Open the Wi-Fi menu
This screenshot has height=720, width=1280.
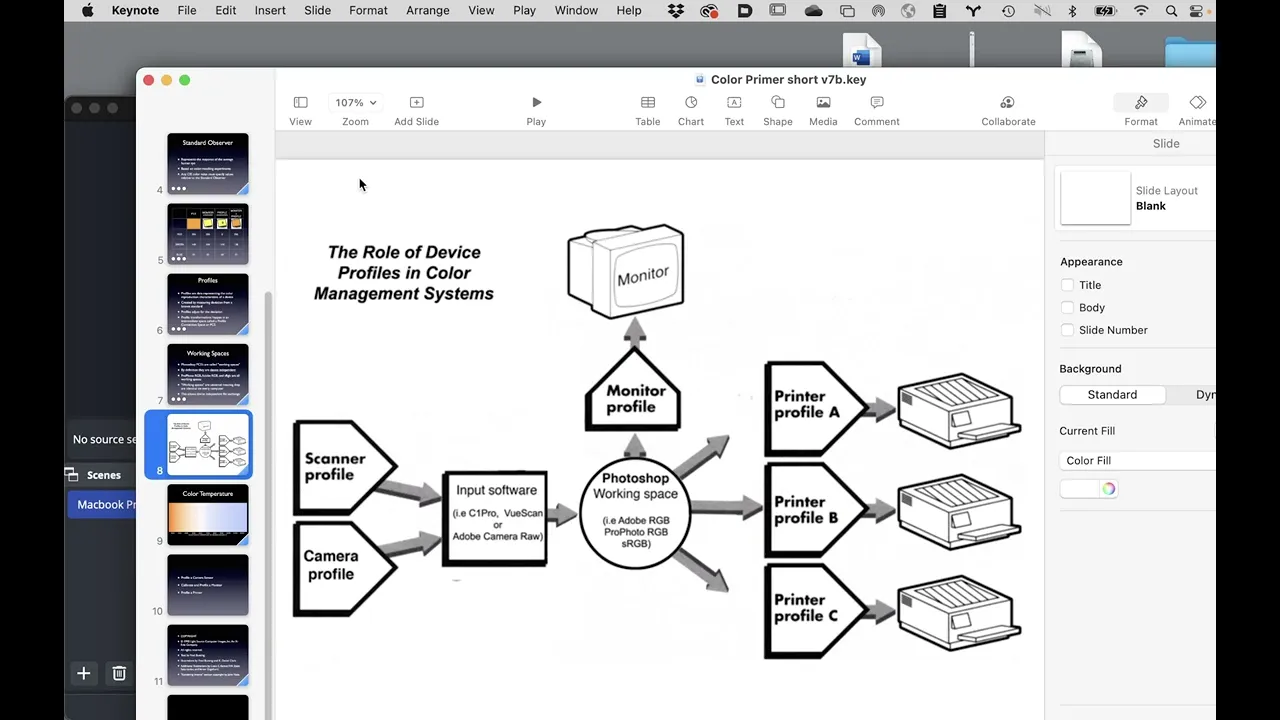click(1141, 11)
